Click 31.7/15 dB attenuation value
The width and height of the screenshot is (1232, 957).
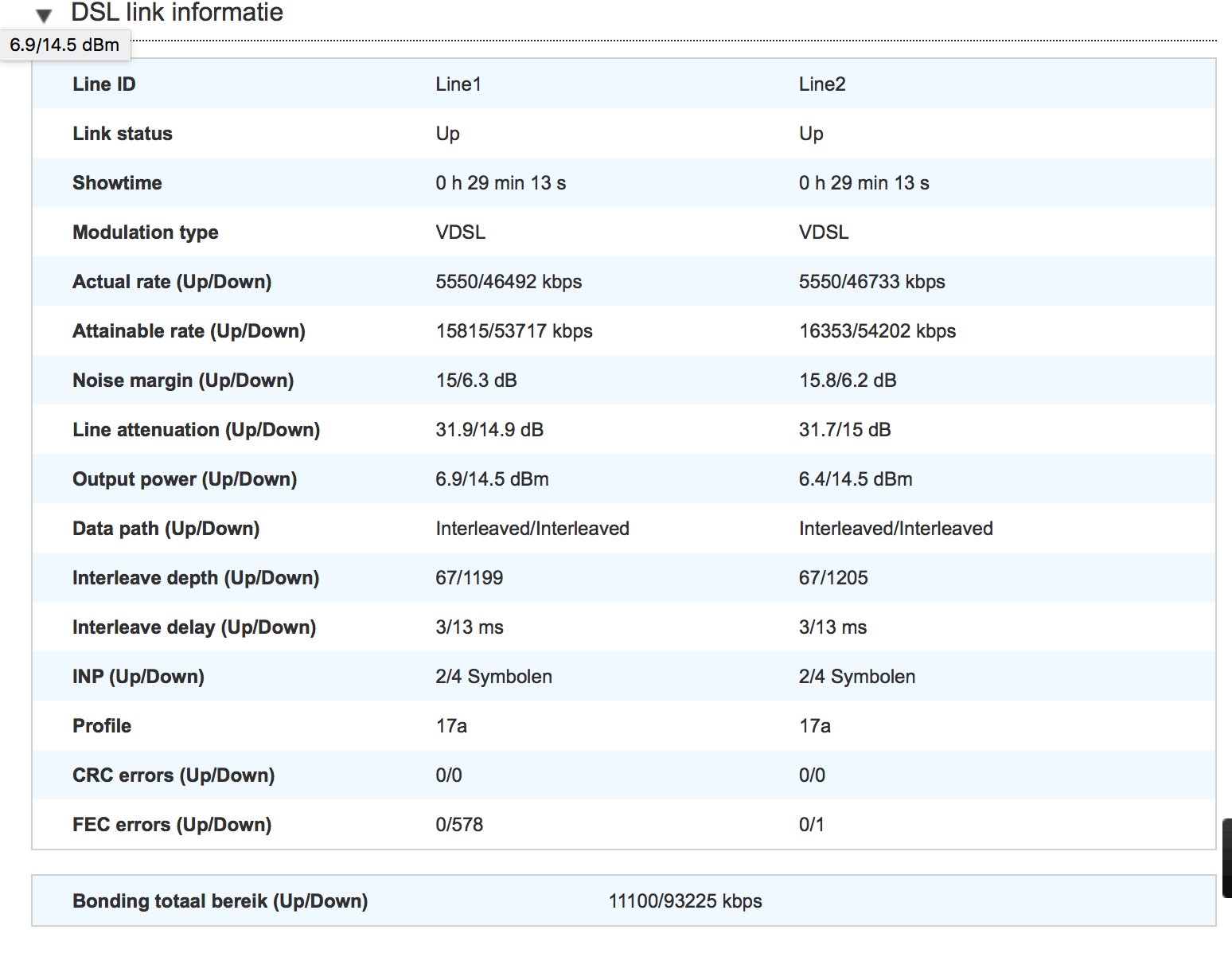845,429
